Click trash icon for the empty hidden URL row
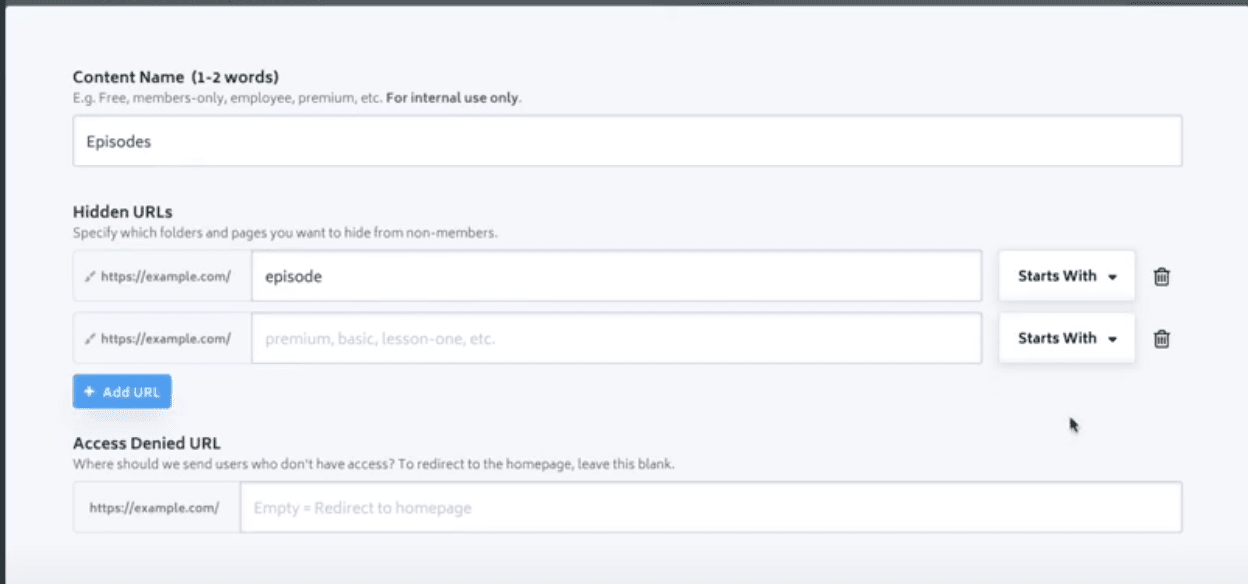This screenshot has width=1248, height=584. (x=1161, y=339)
